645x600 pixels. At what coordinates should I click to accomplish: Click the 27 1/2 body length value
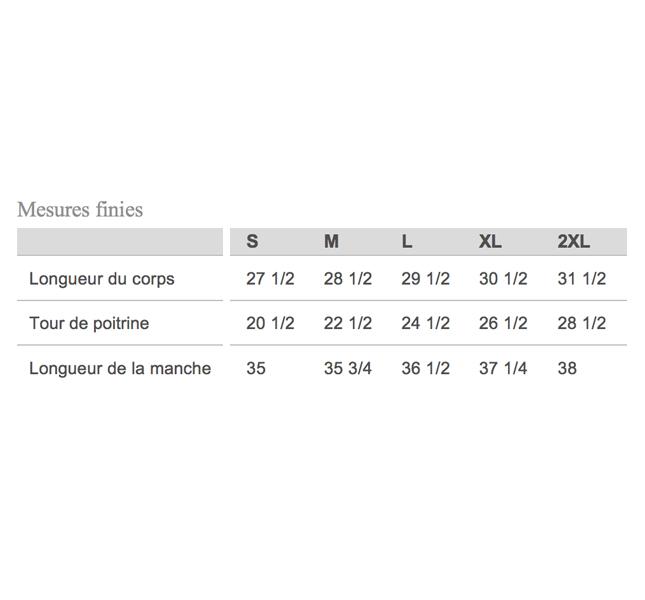coord(270,279)
